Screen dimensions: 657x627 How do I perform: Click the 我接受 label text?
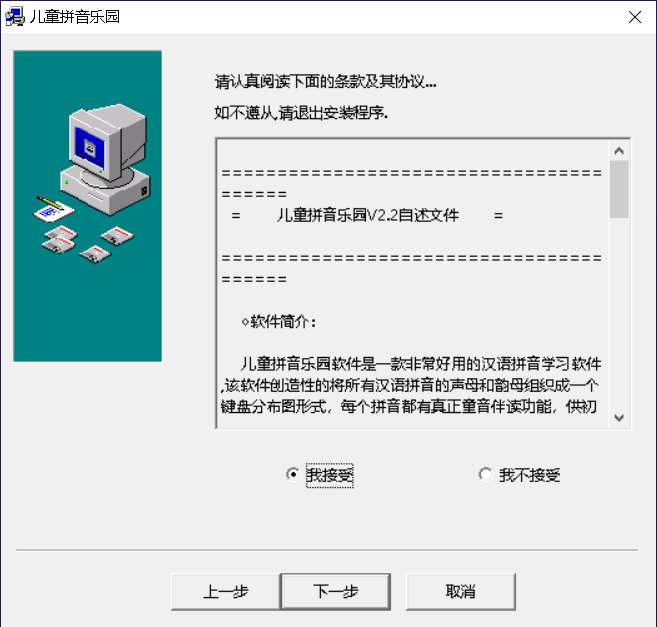[330, 475]
